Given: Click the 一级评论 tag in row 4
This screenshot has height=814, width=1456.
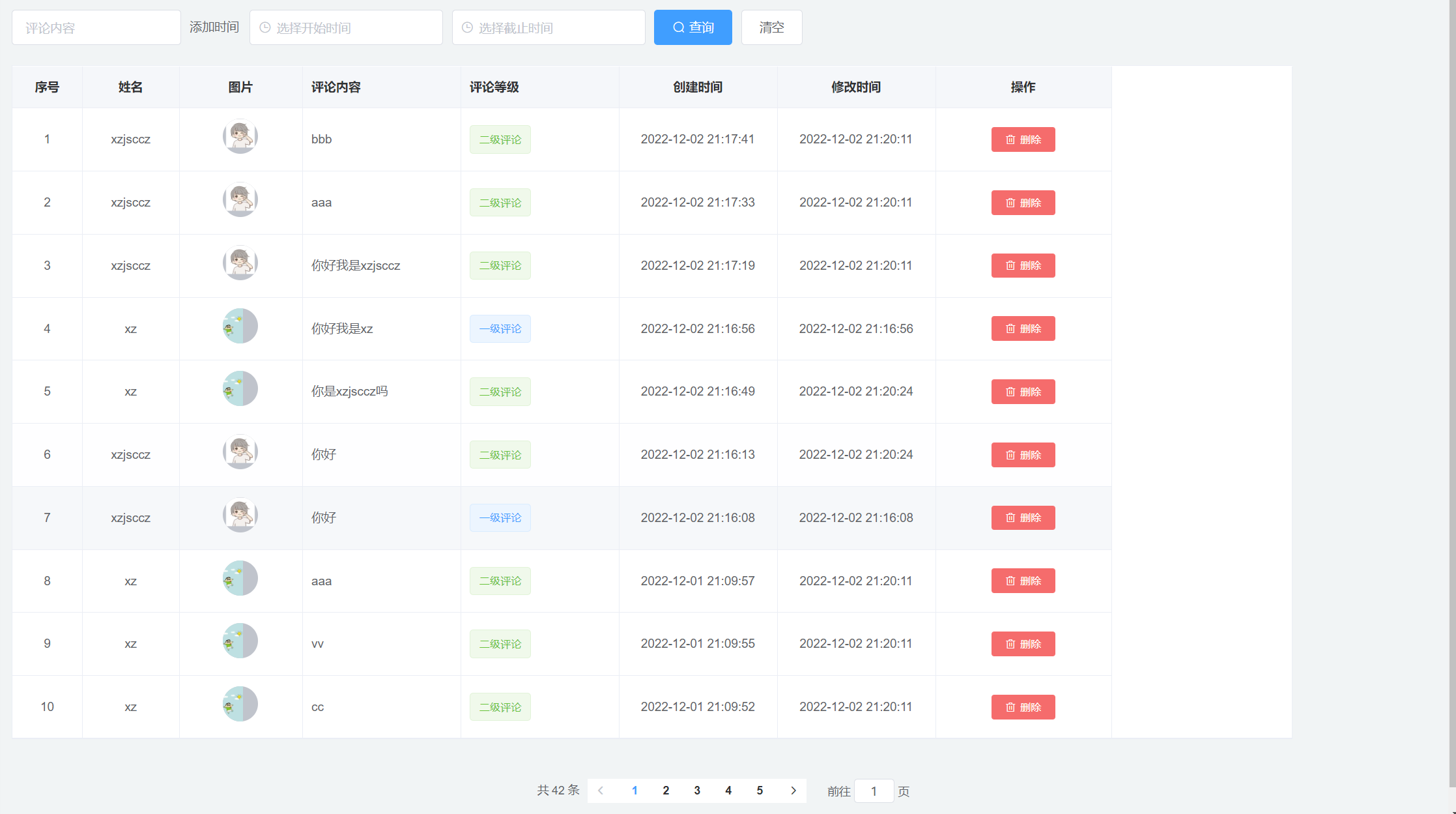Looking at the screenshot, I should click(x=500, y=328).
